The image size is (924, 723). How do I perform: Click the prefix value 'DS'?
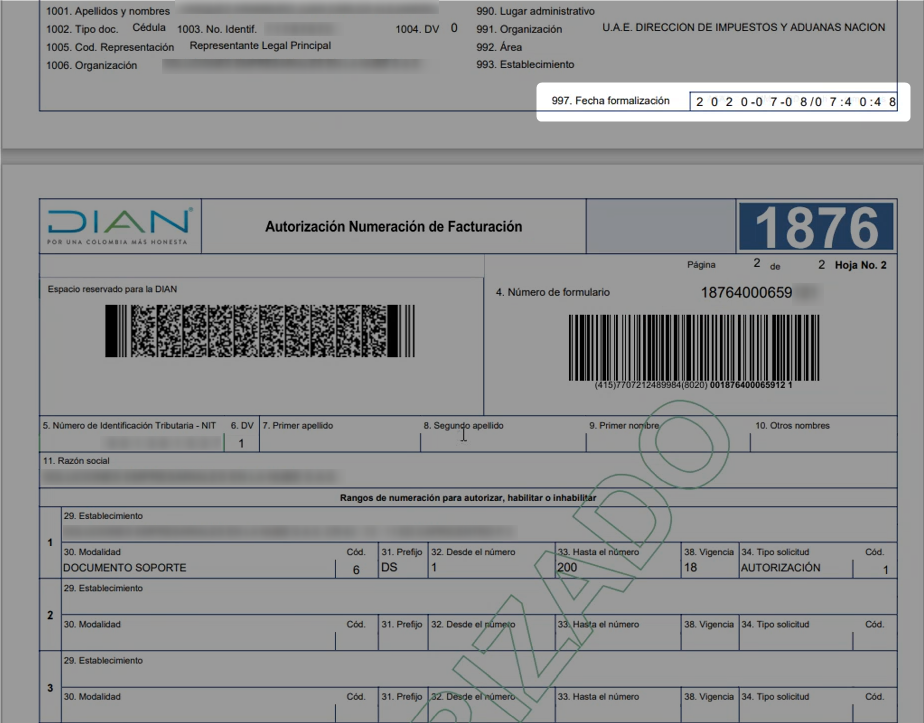coord(389,567)
